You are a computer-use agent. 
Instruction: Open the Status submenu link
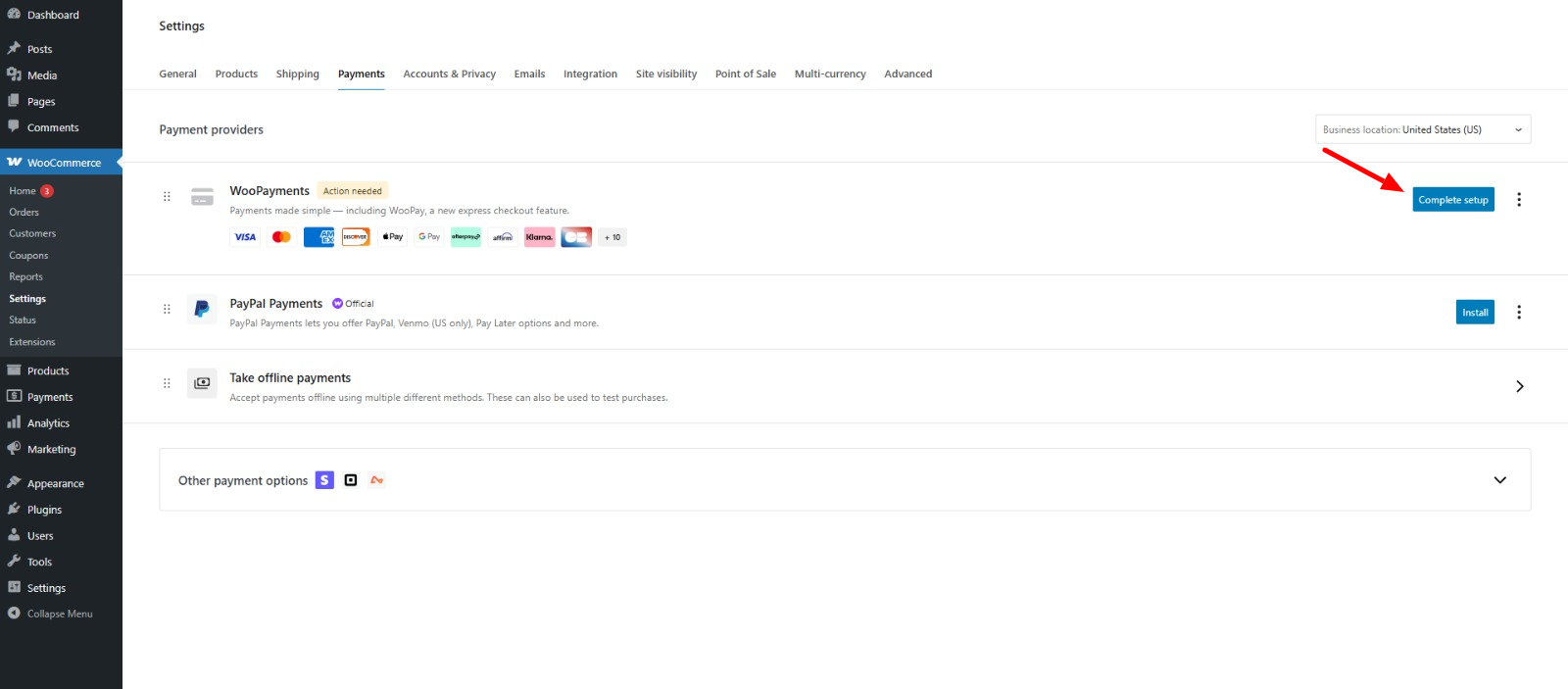click(x=23, y=320)
